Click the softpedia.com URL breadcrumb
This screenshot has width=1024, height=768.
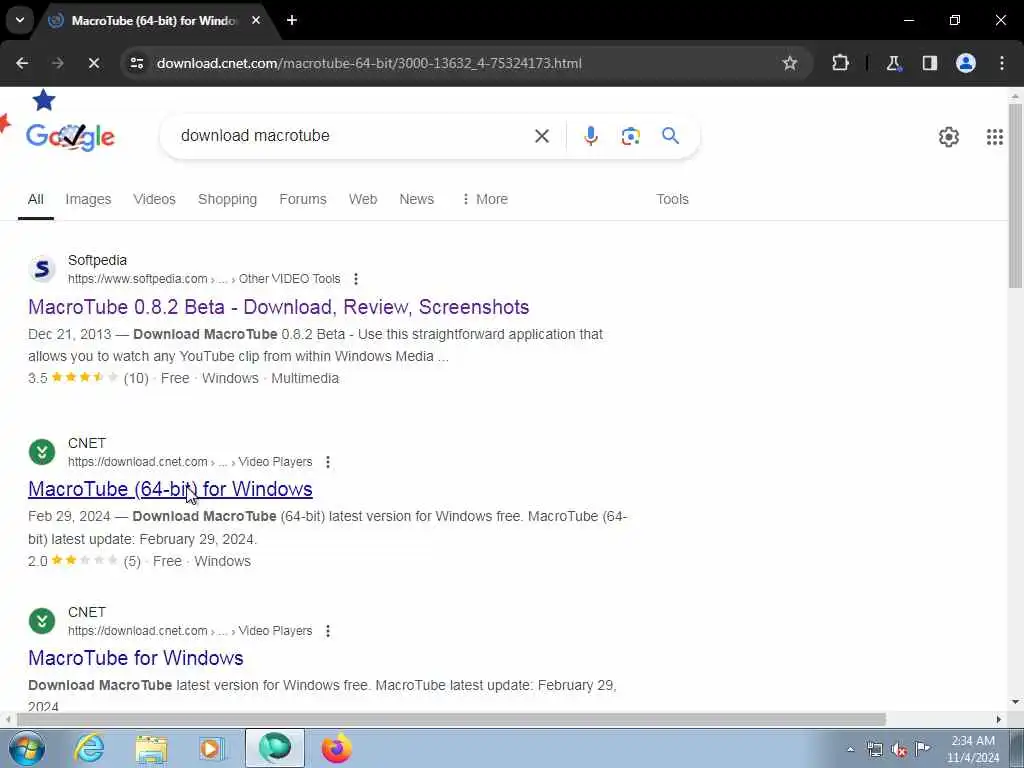click(204, 279)
